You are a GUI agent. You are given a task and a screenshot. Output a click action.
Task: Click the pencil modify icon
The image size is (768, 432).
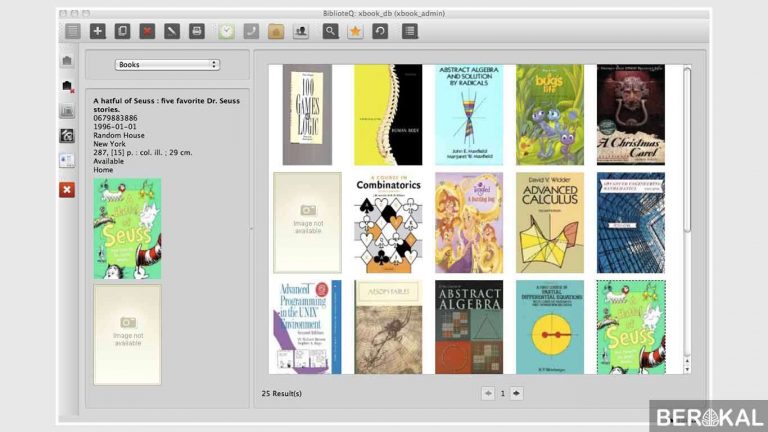tap(173, 31)
